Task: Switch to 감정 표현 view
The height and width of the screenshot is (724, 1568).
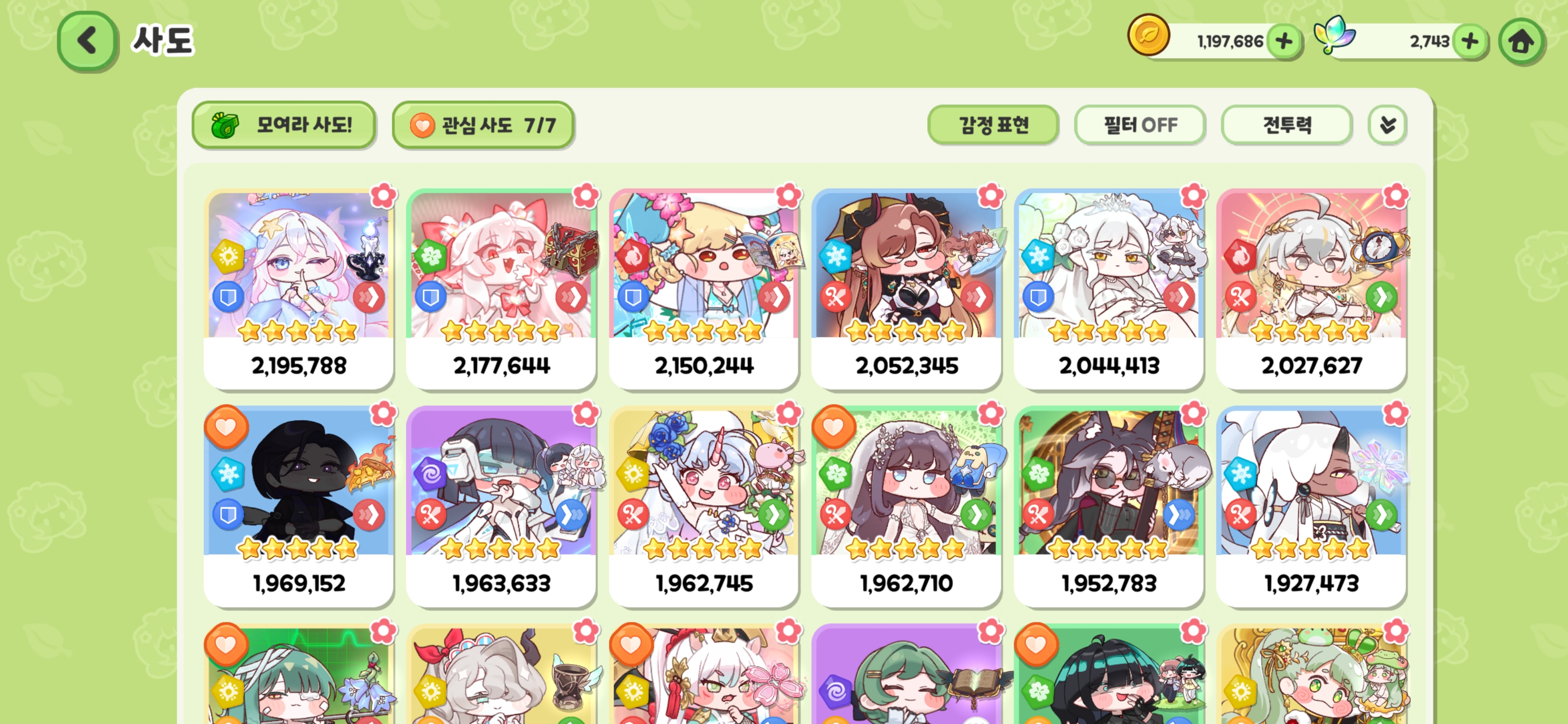Action: pos(993,125)
